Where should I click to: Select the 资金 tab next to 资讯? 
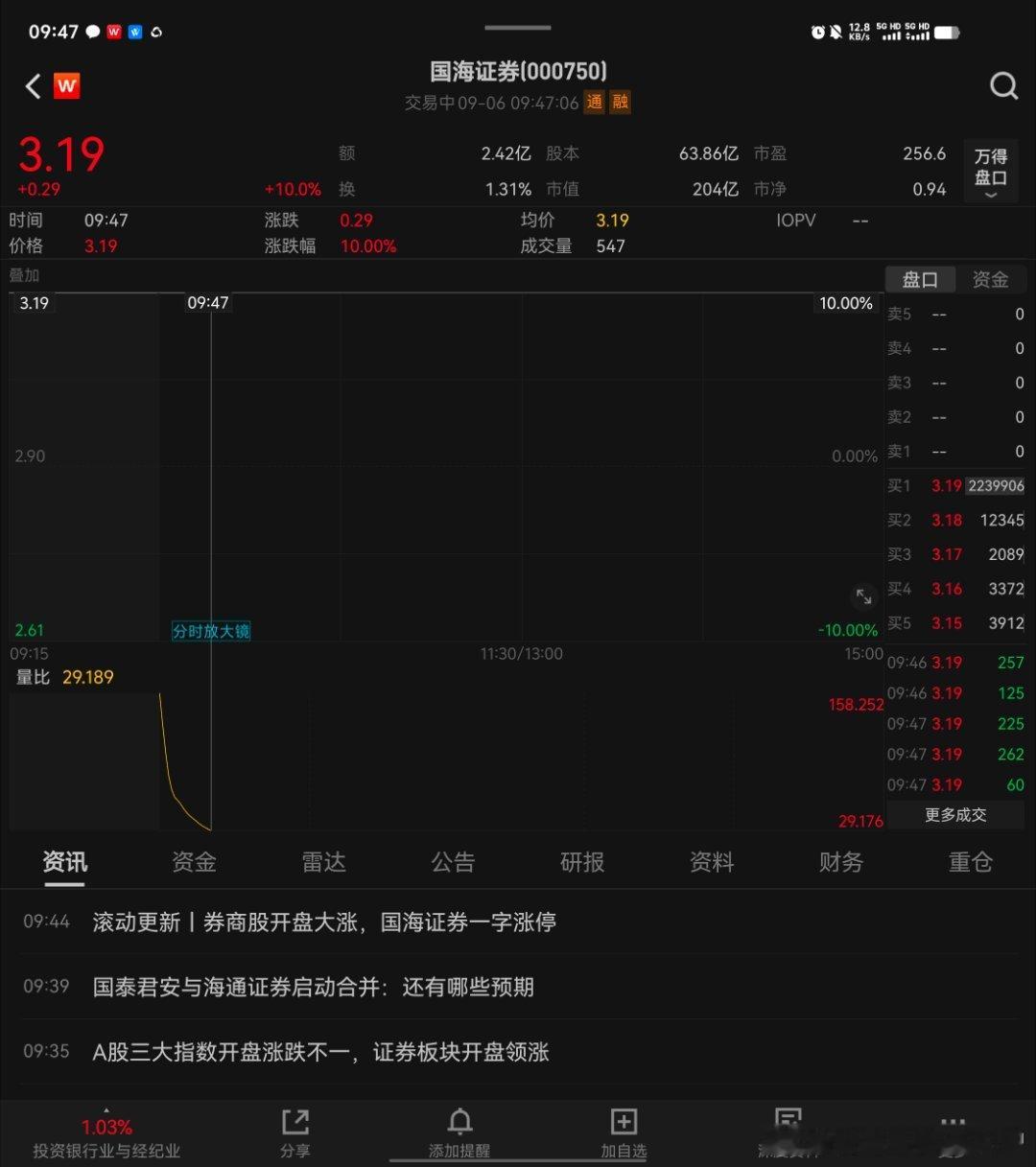194,862
